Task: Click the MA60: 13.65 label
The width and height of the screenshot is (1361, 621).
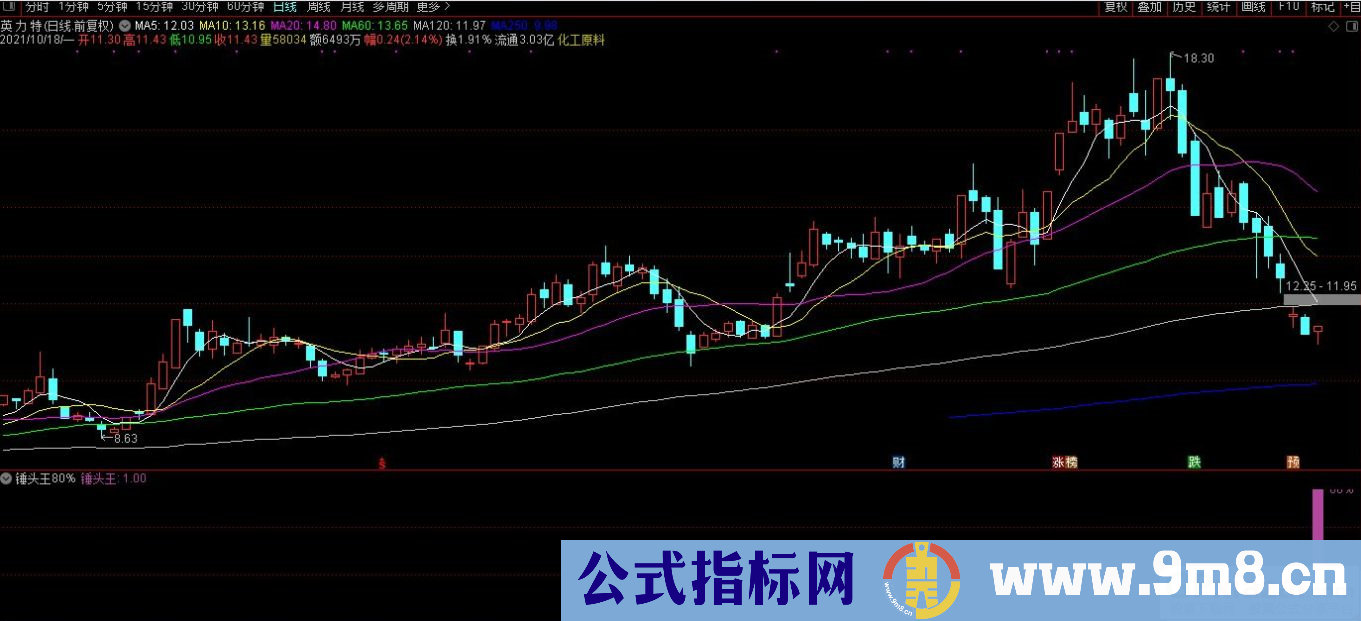Action: click(x=375, y=25)
